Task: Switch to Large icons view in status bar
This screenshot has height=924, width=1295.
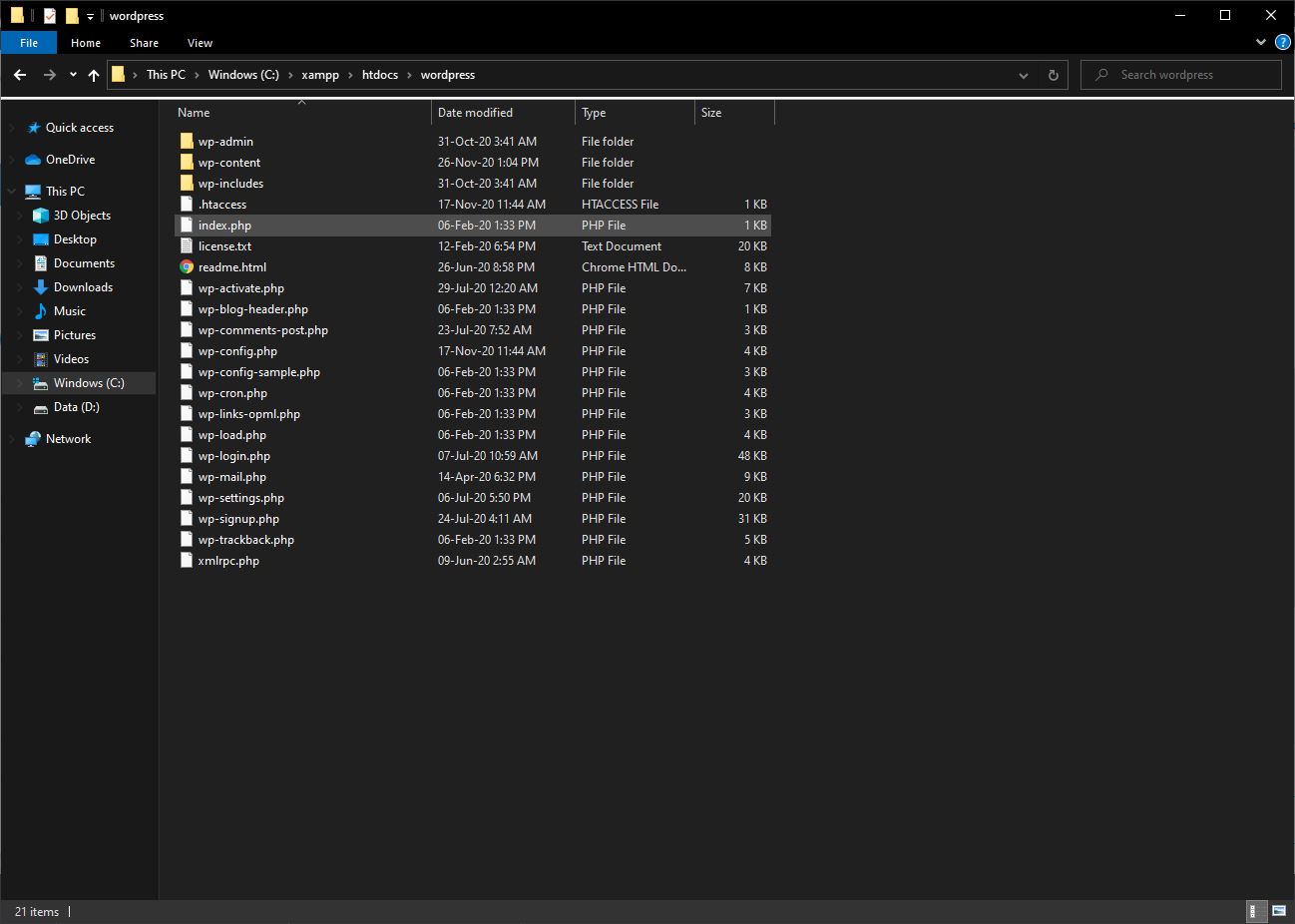Action: coord(1278,911)
